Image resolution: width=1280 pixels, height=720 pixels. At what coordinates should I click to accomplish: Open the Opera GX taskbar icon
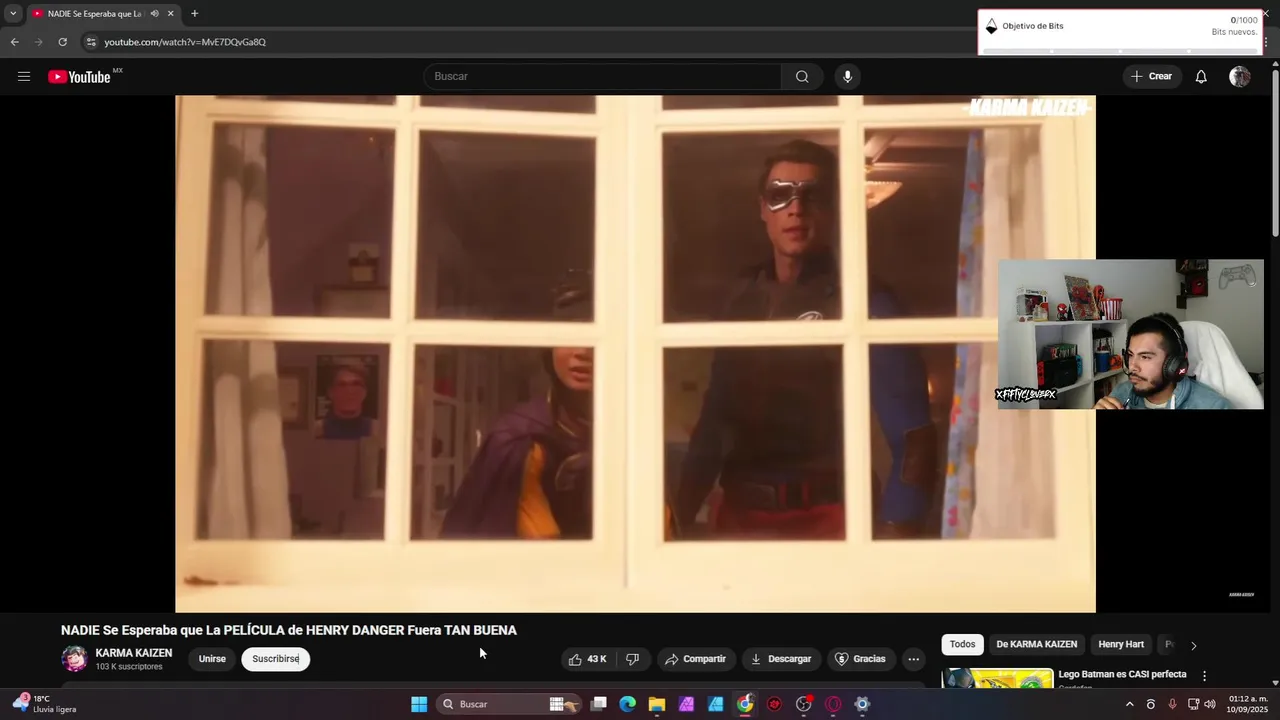click(x=833, y=704)
